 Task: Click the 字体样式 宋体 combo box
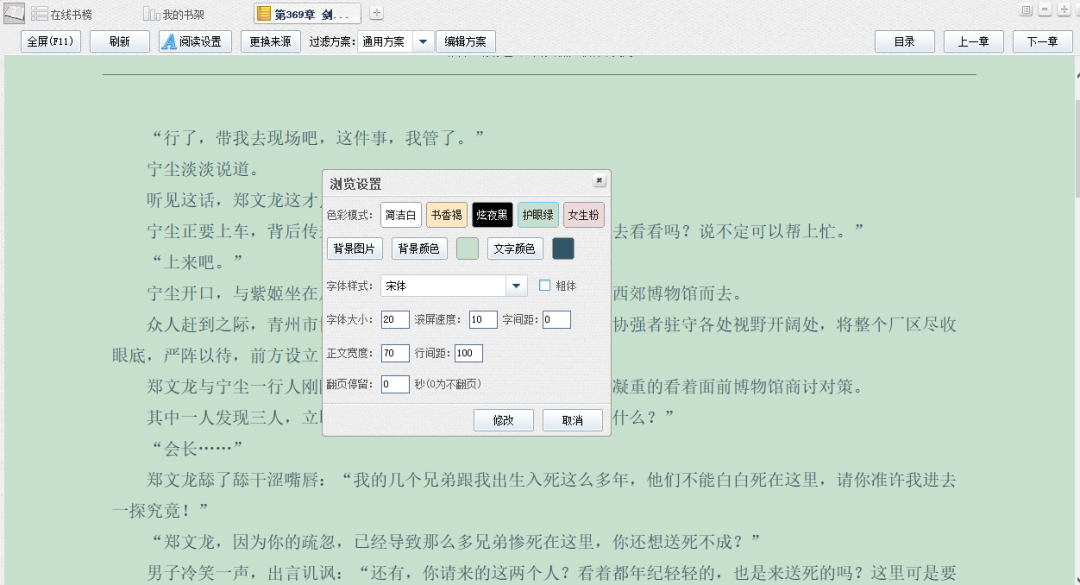click(x=454, y=285)
